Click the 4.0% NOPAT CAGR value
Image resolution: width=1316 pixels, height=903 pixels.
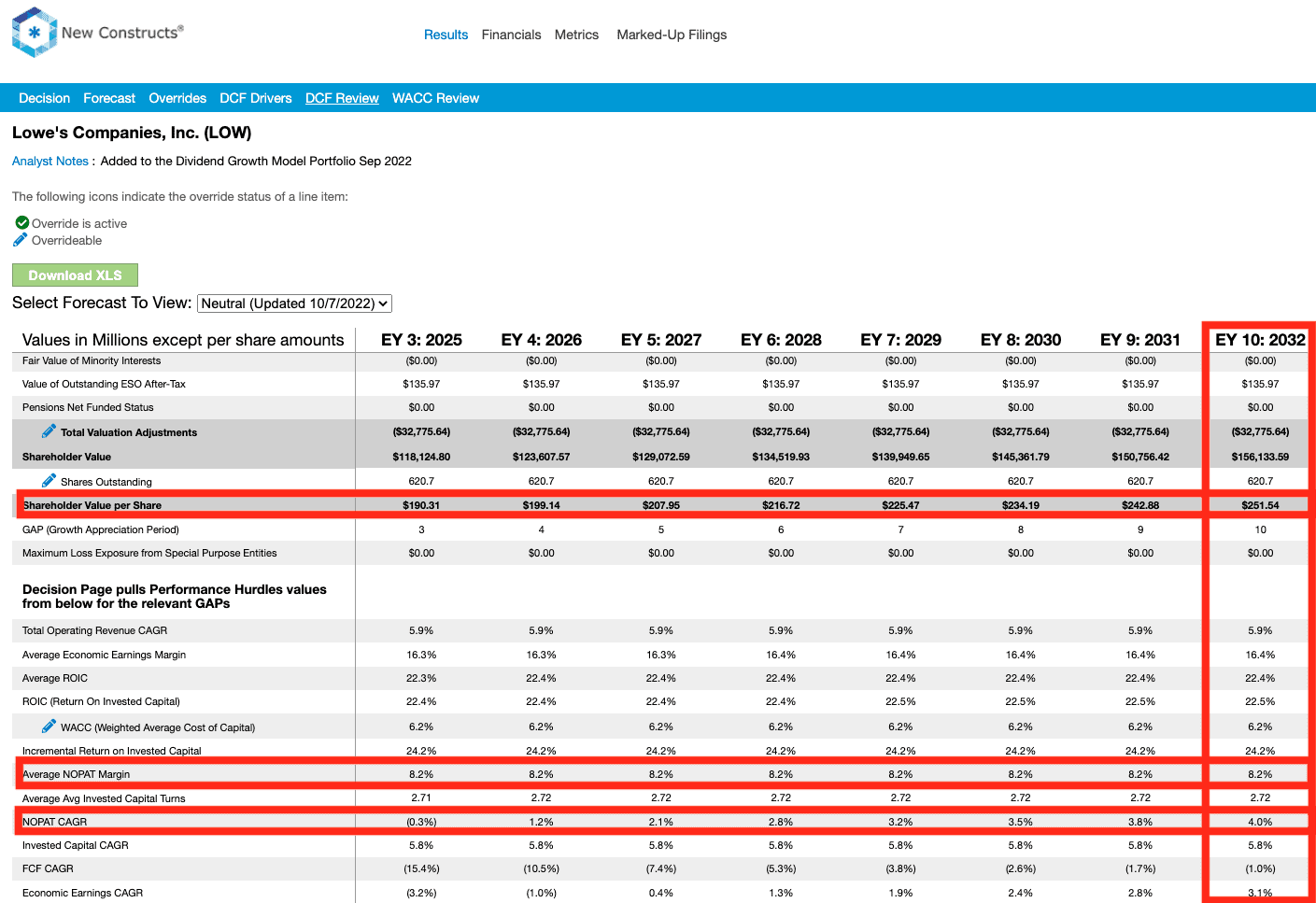click(1260, 822)
